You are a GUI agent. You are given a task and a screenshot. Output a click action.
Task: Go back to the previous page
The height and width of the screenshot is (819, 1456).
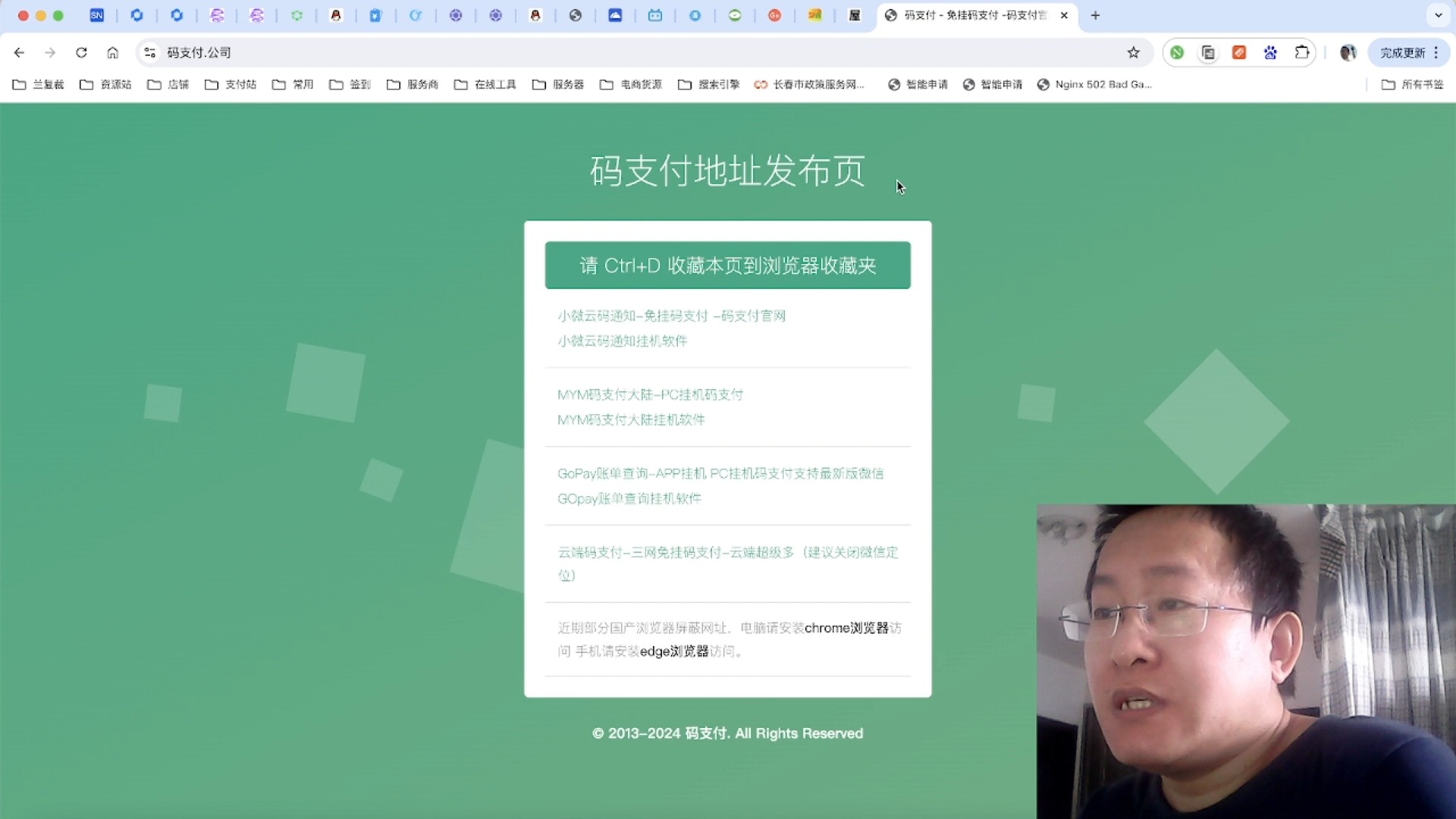(x=19, y=52)
